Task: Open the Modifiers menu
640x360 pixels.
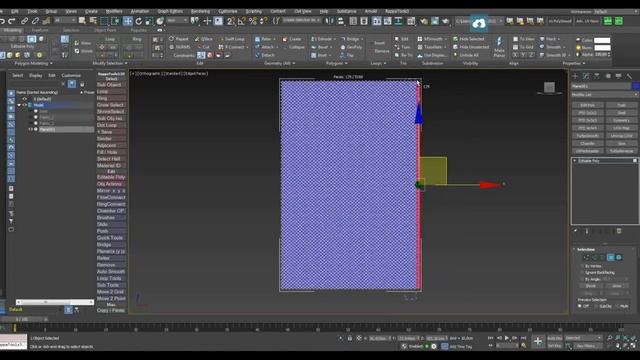Action: coord(114,11)
